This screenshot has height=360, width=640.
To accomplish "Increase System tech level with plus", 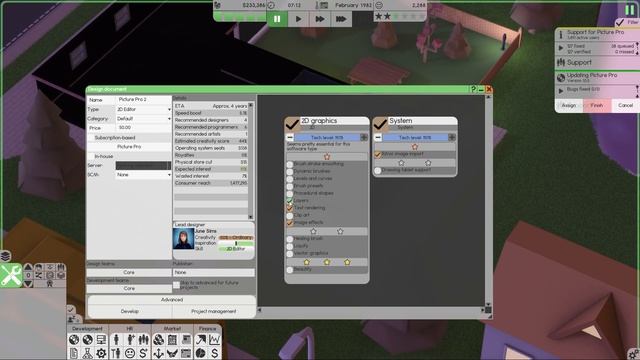I will pyautogui.click(x=452, y=138).
